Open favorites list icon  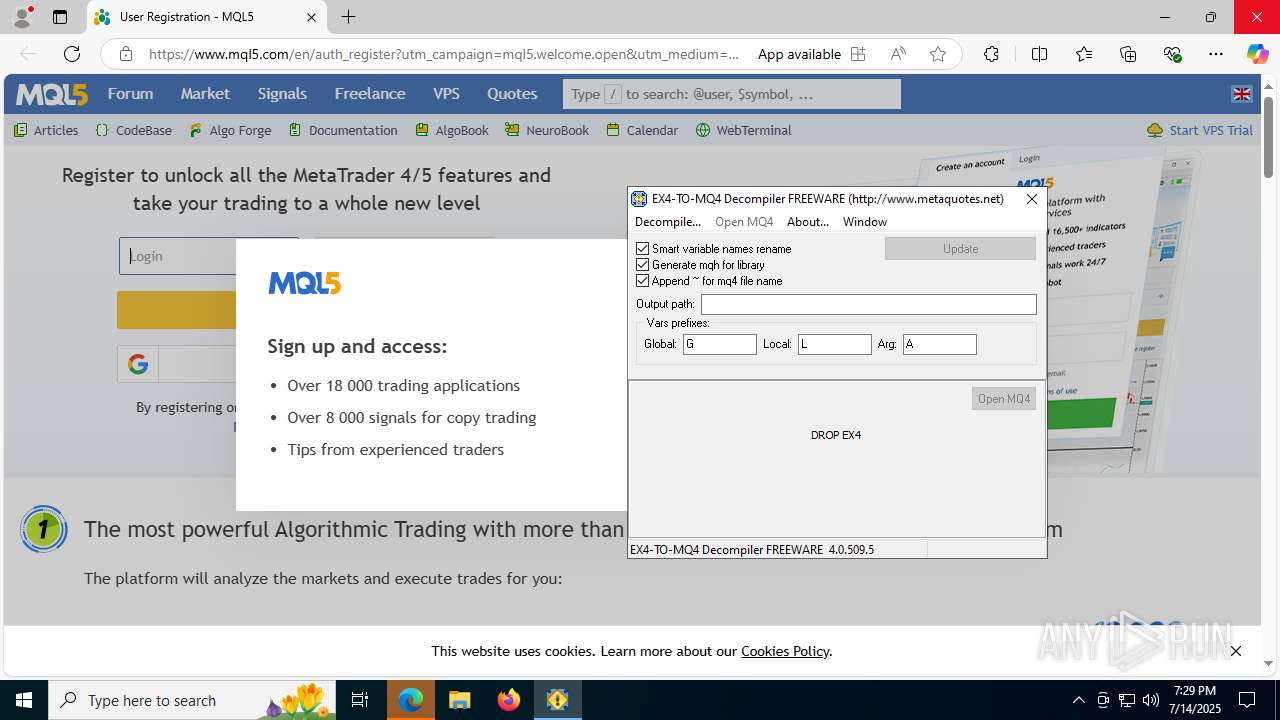click(1084, 54)
